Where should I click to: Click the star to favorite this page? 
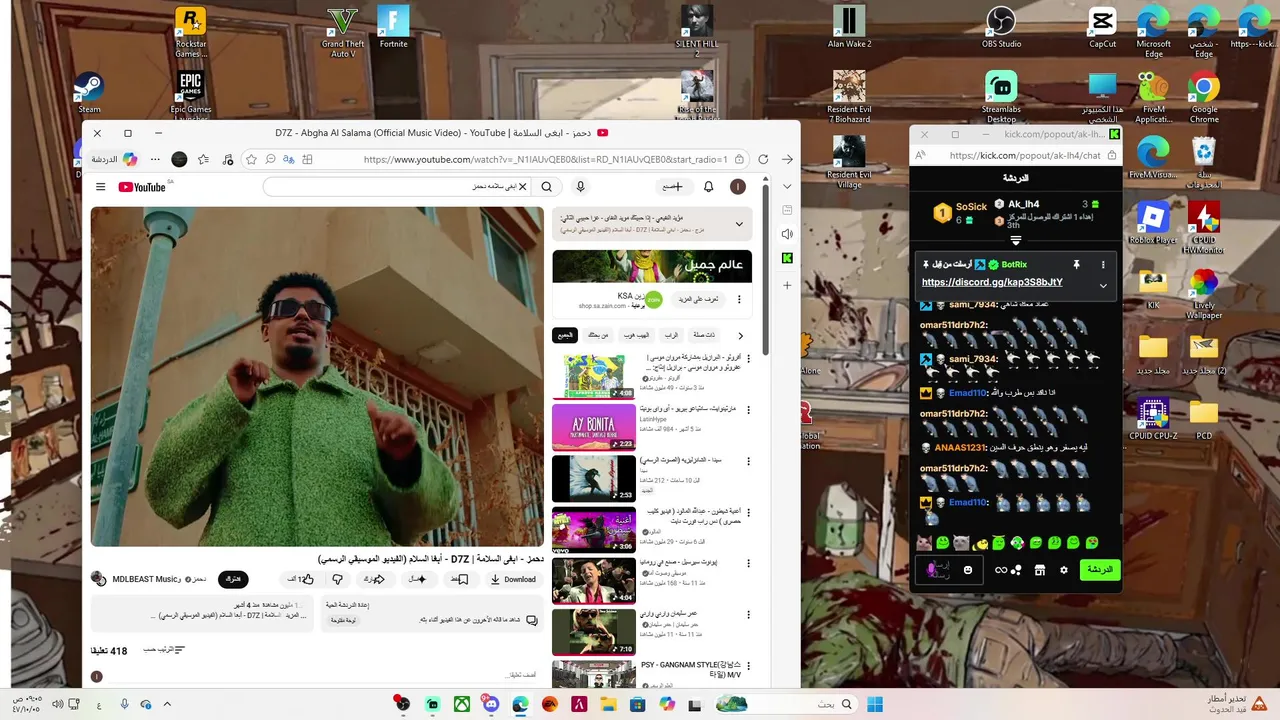coord(251,159)
